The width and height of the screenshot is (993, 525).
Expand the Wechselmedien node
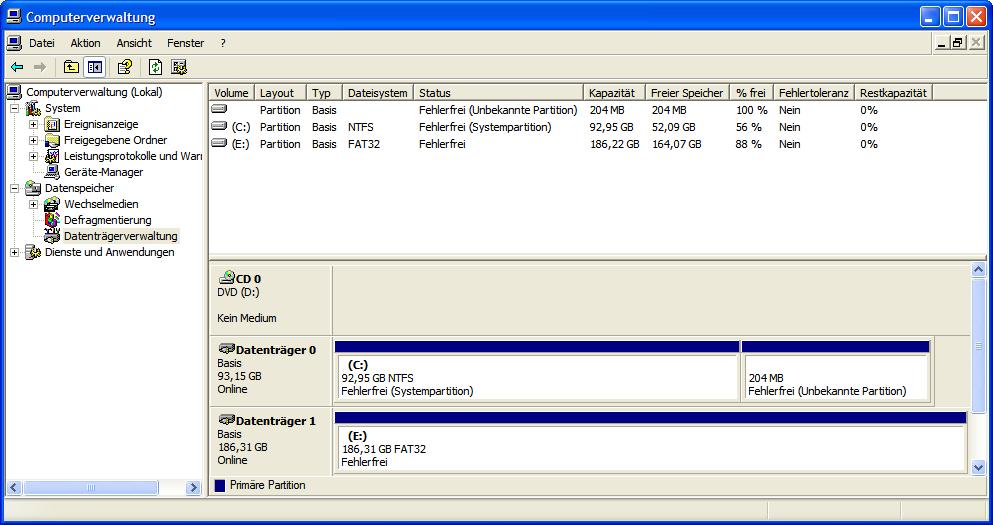(x=34, y=204)
